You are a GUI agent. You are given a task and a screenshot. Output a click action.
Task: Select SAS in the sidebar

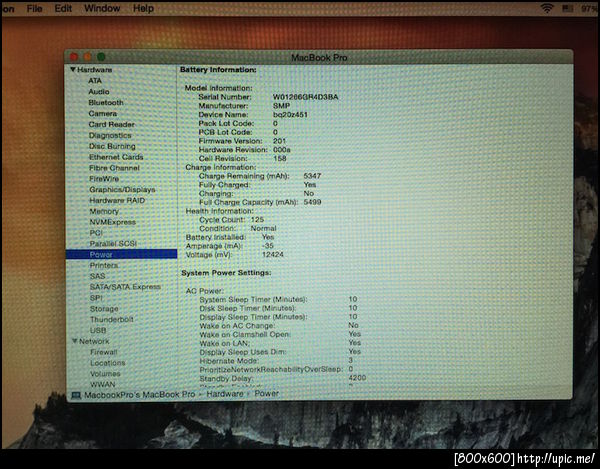click(x=97, y=276)
